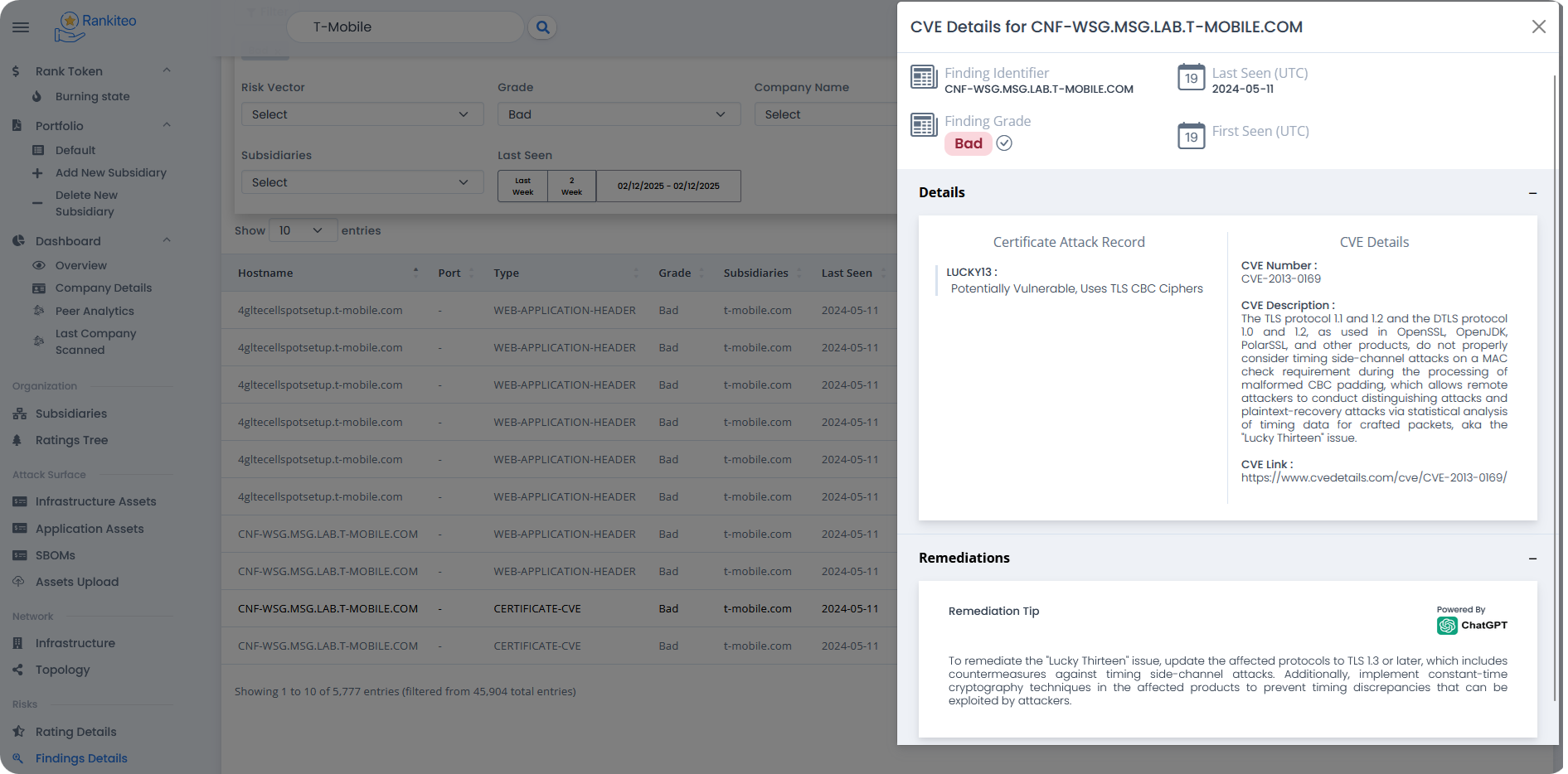Open the Grade dropdown set to Bad
1568x774 pixels.
(618, 114)
